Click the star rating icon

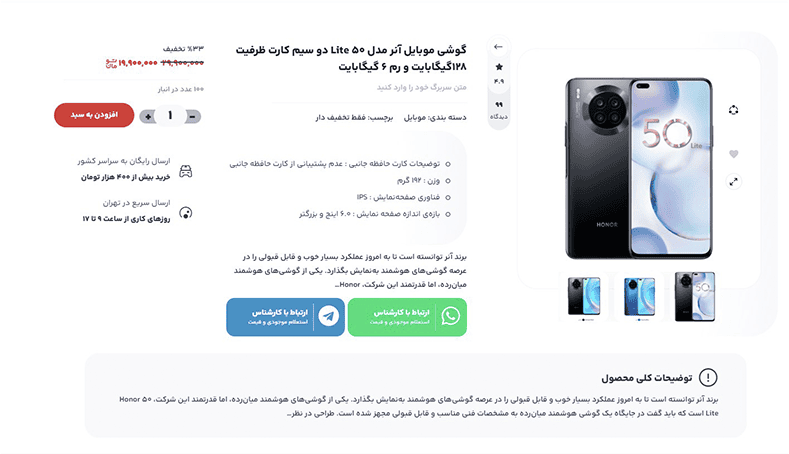tap(499, 66)
